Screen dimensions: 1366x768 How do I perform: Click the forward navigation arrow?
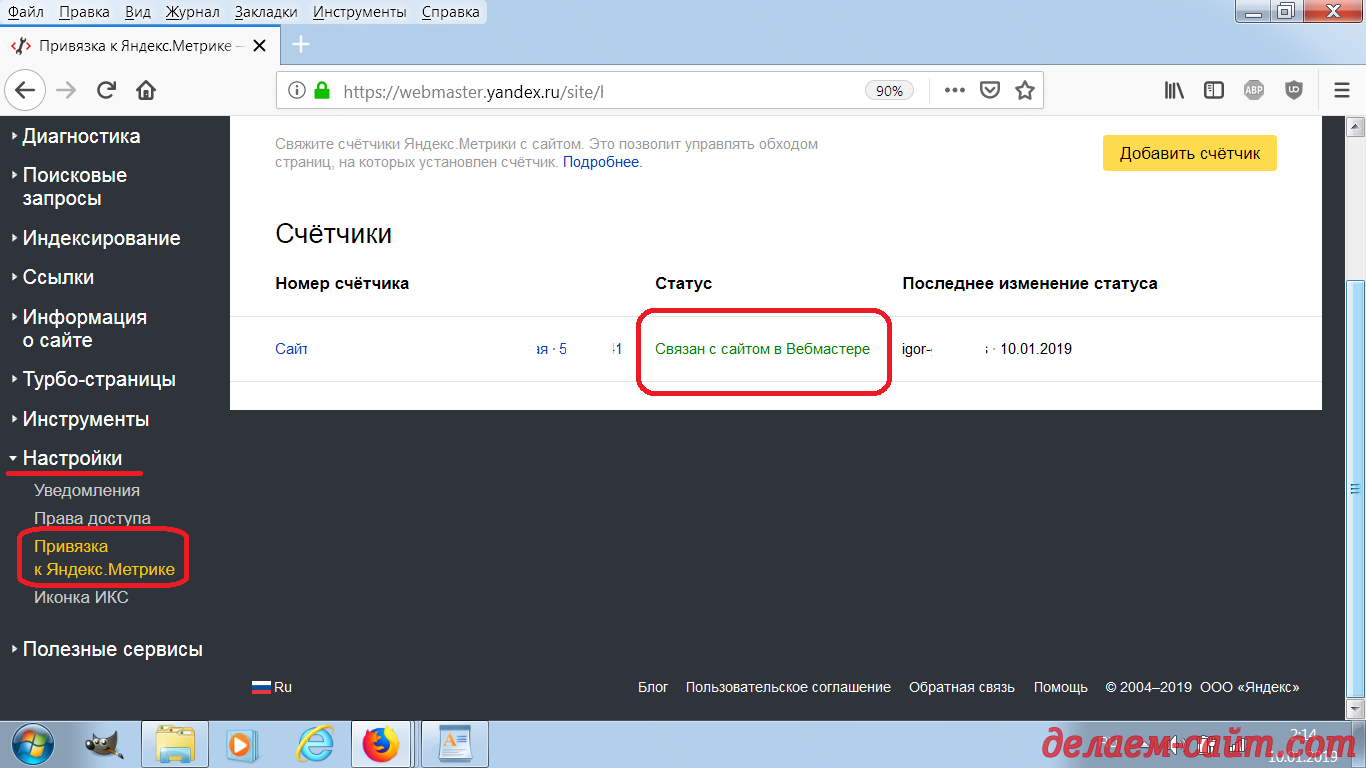(x=66, y=90)
